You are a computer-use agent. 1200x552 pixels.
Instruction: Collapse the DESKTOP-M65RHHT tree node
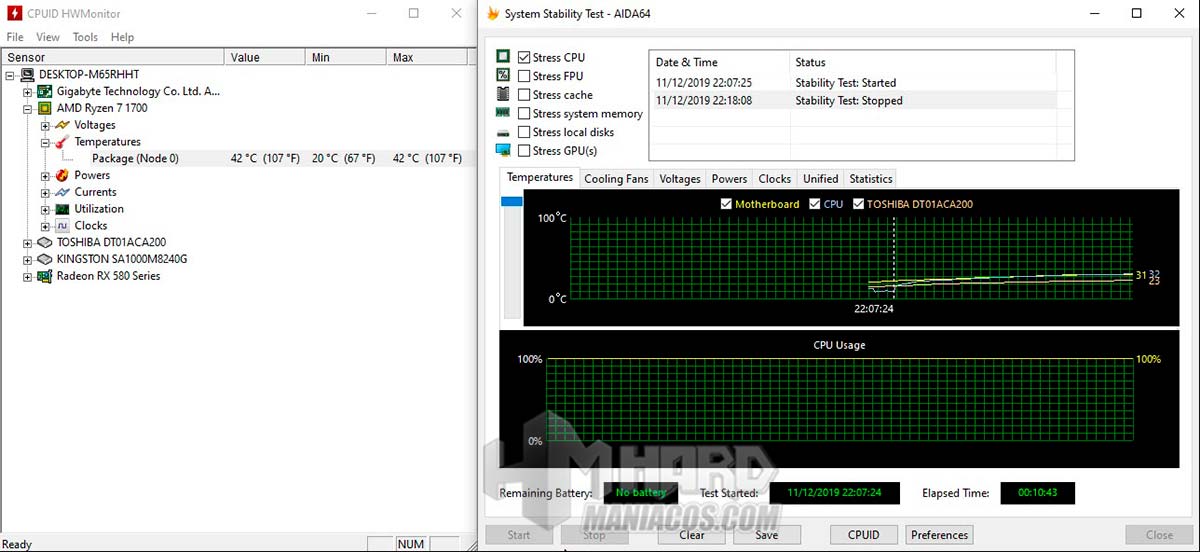click(11, 75)
